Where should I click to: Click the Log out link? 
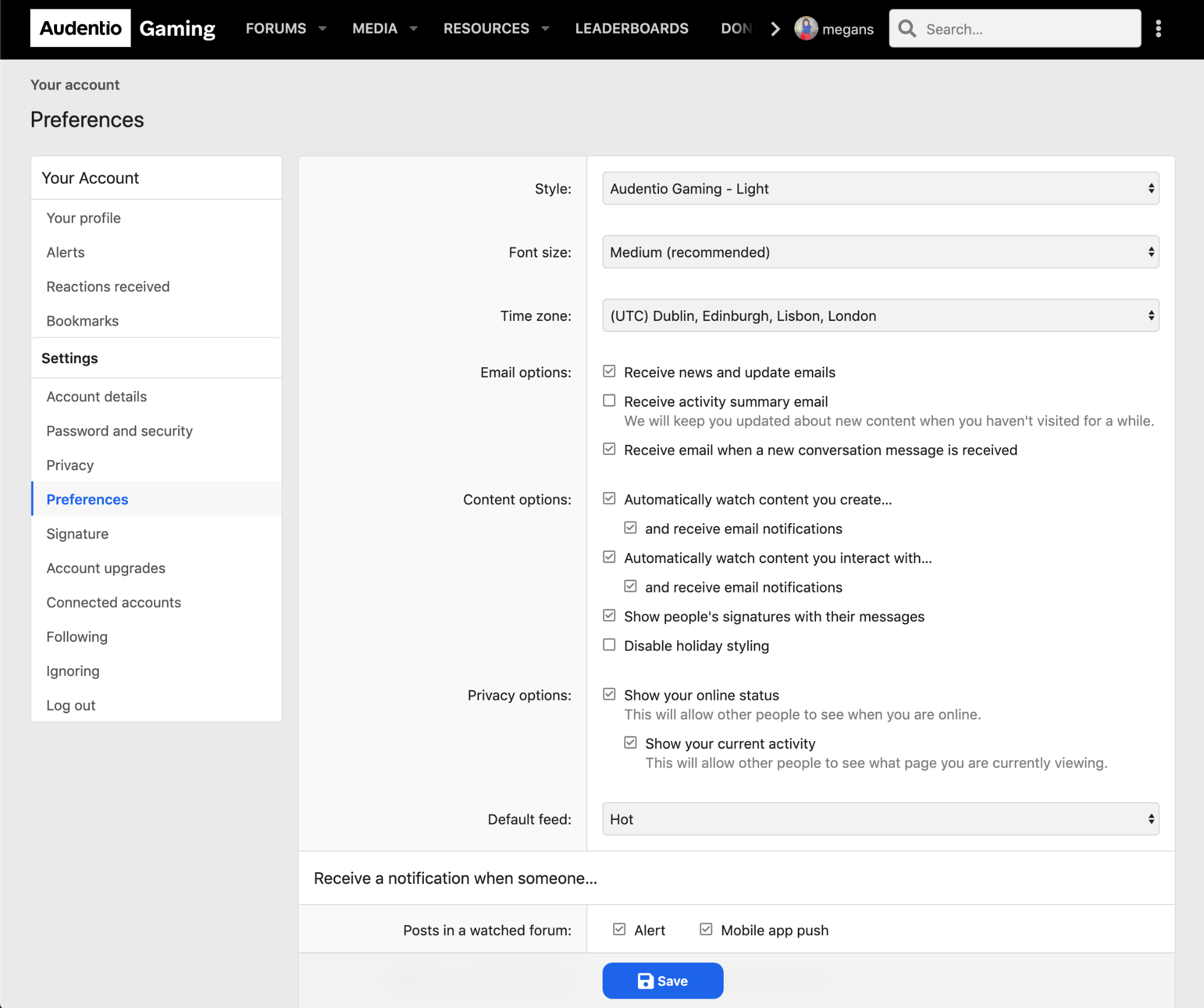[71, 705]
